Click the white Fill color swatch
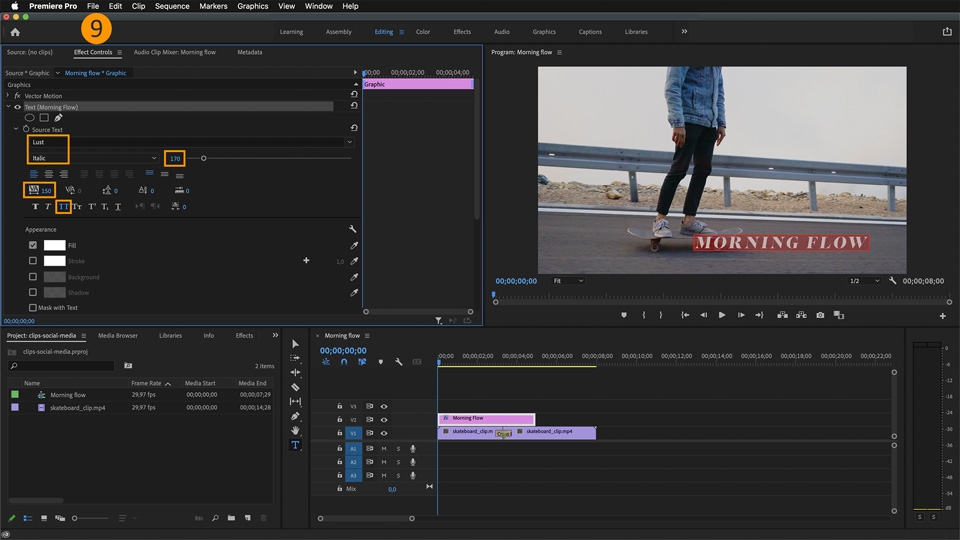Viewport: 960px width, 540px height. (54, 245)
